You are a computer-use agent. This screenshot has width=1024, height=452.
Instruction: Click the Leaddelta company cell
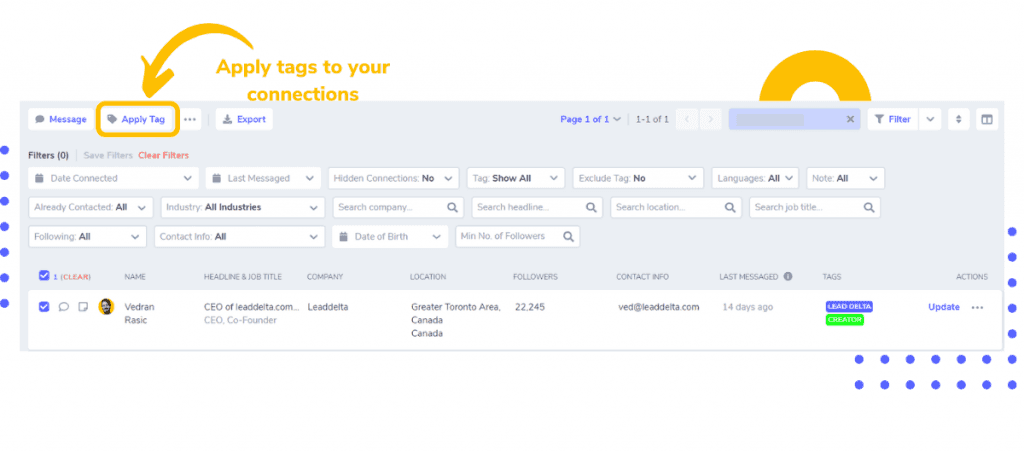(328, 307)
